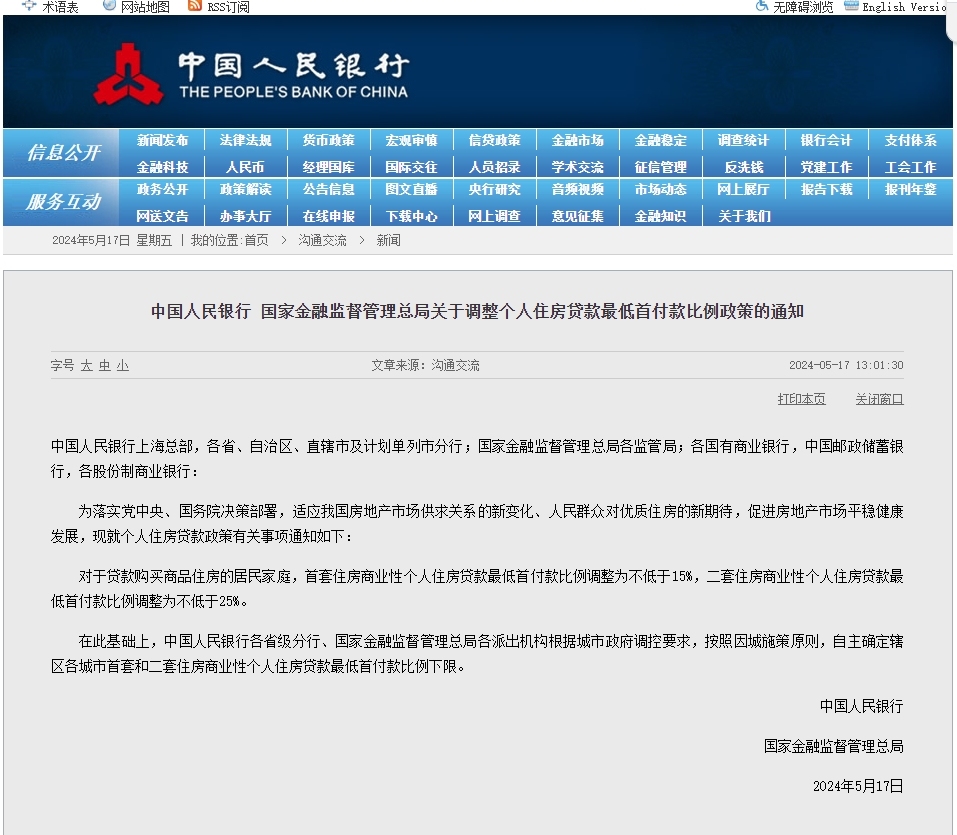Image resolution: width=957 pixels, height=835 pixels.
Task: Select 金融知识 menu item
Action: click(x=660, y=216)
